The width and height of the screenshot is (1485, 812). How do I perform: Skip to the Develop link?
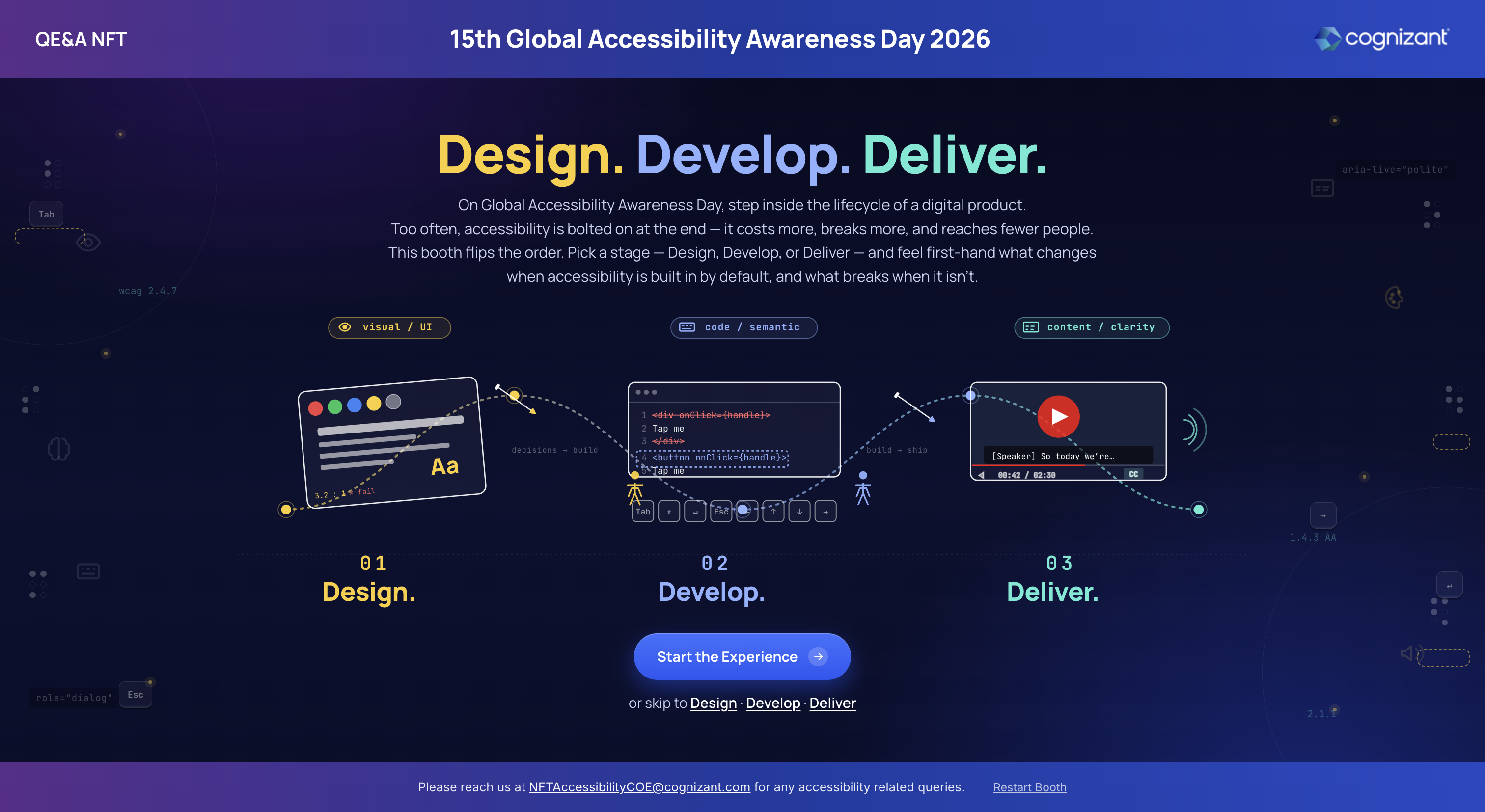pyautogui.click(x=773, y=703)
